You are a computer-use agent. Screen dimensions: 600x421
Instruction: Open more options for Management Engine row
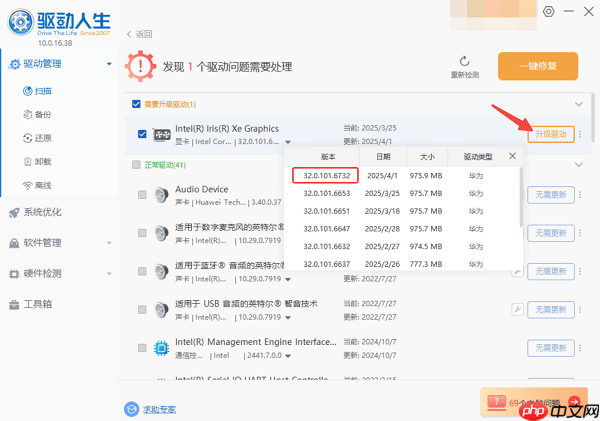point(580,348)
